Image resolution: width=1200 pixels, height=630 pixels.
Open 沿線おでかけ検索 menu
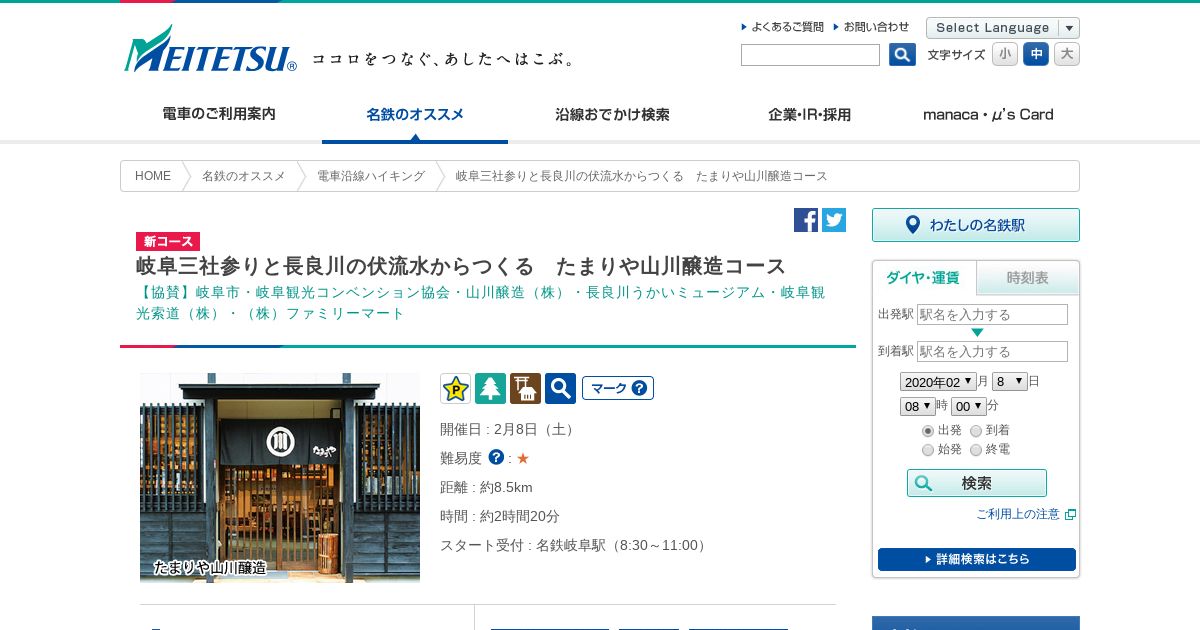pyautogui.click(x=612, y=114)
